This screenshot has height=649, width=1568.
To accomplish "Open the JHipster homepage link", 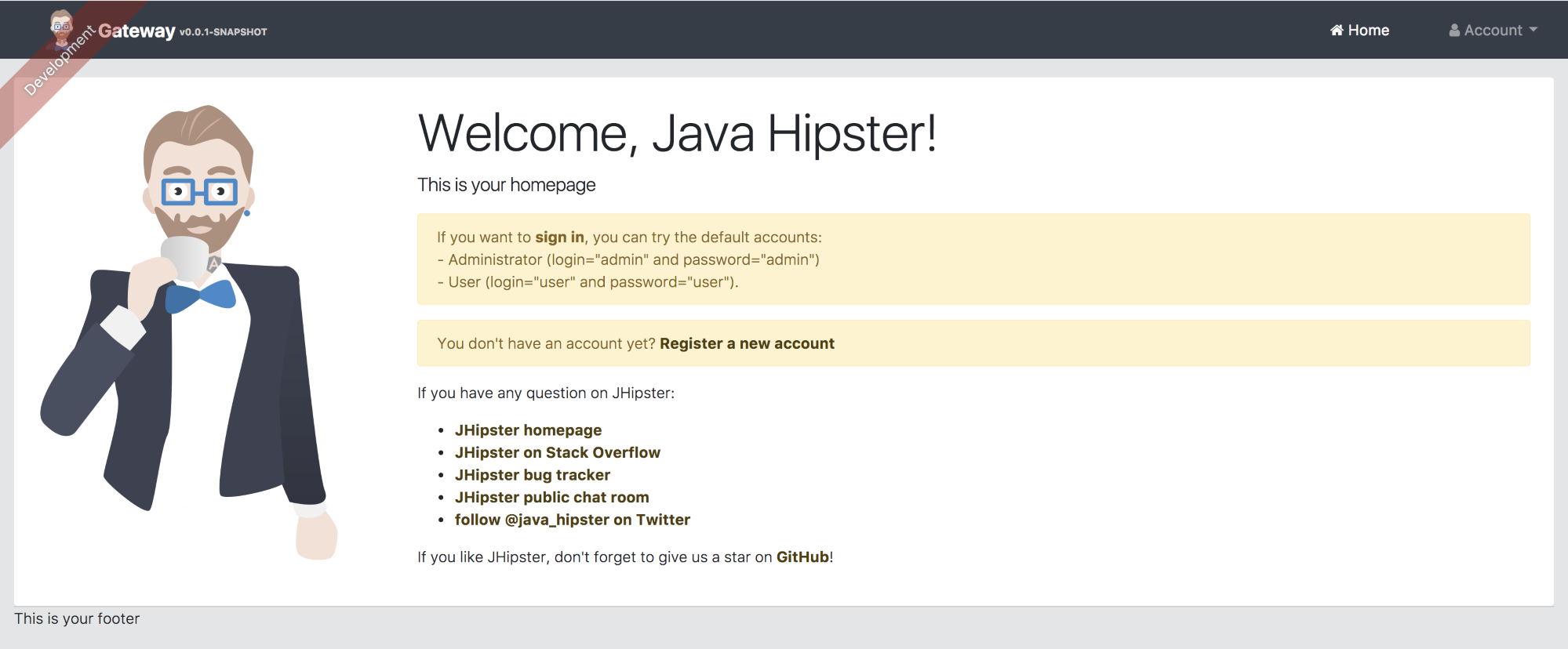I will (528, 430).
